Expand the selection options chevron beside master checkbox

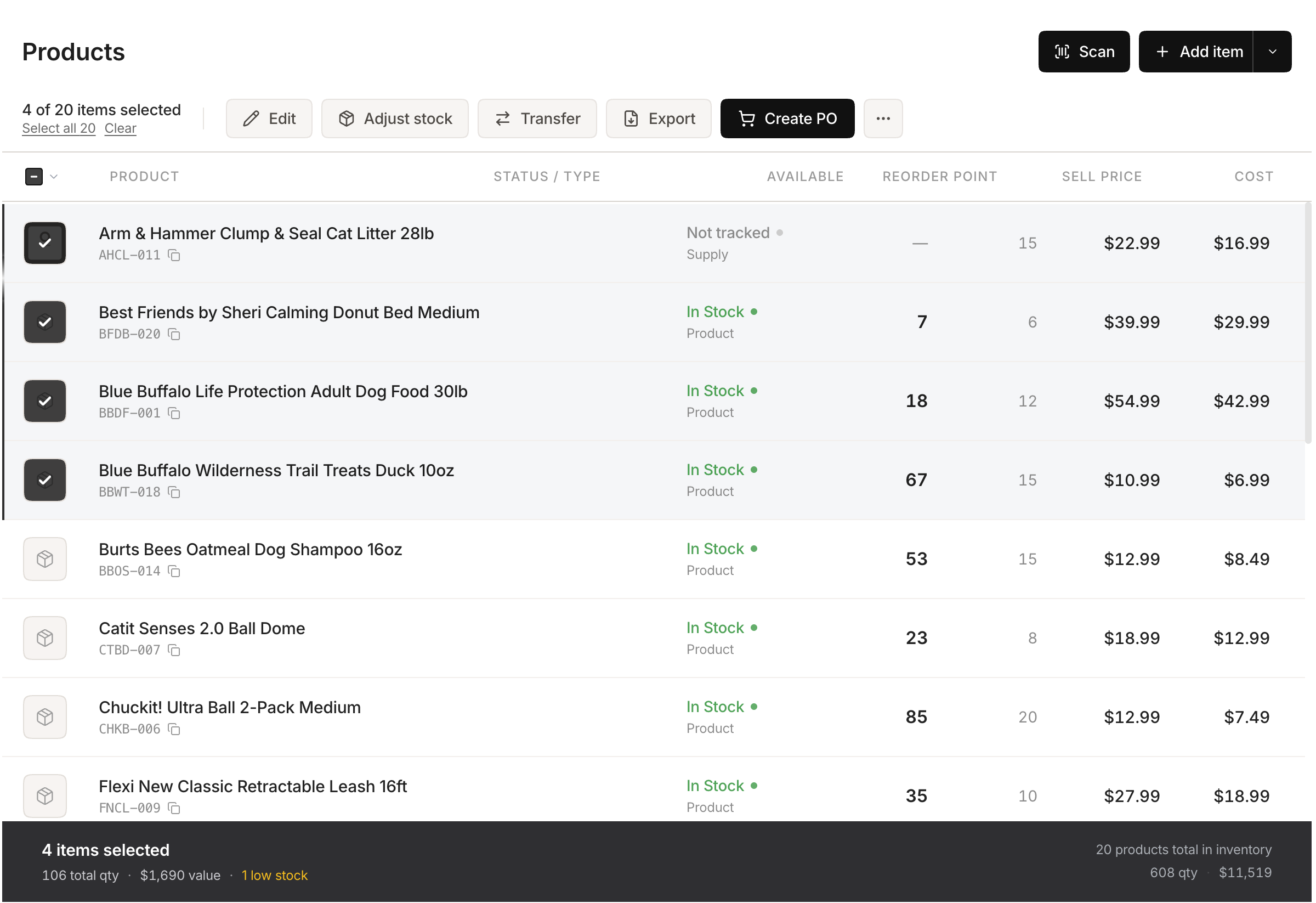coord(54,176)
